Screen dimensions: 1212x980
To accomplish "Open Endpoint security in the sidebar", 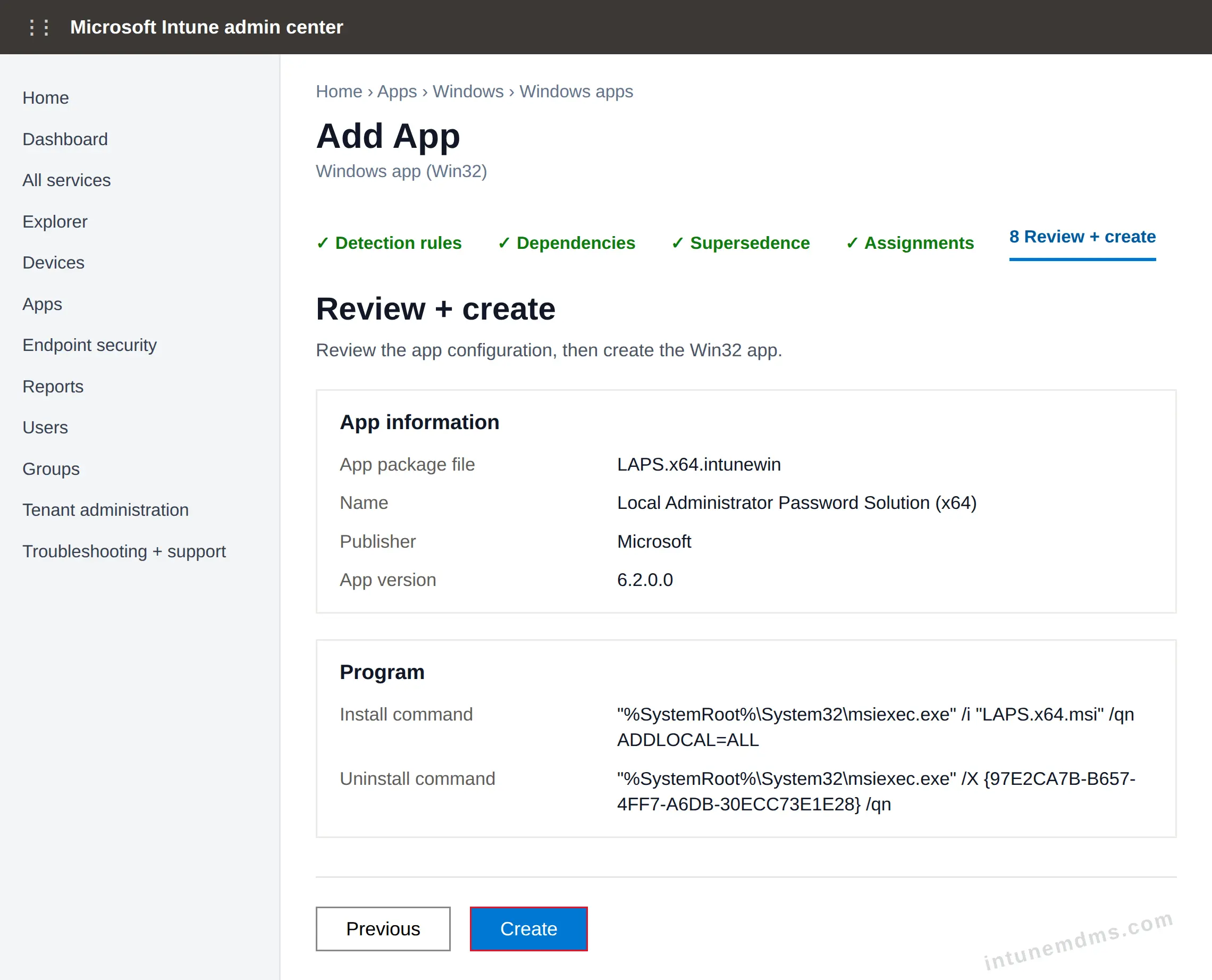I will (90, 345).
